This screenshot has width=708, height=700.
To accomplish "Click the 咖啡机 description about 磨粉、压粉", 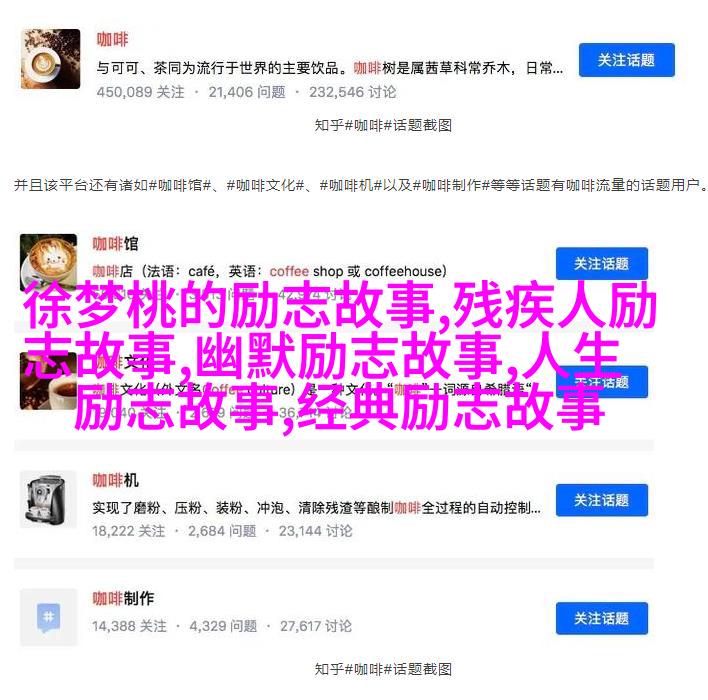I will pyautogui.click(x=317, y=508).
